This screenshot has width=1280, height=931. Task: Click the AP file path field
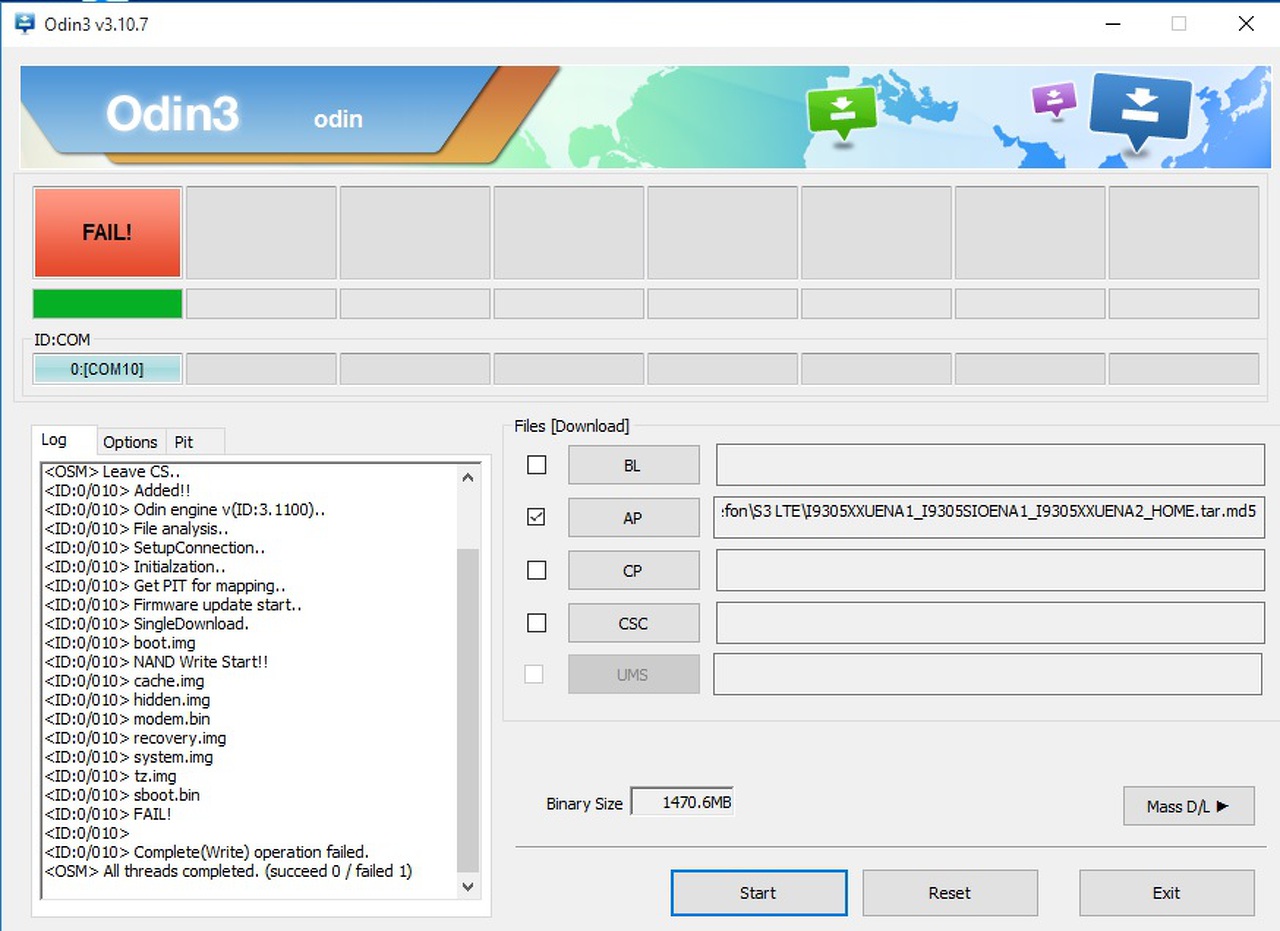(x=989, y=518)
